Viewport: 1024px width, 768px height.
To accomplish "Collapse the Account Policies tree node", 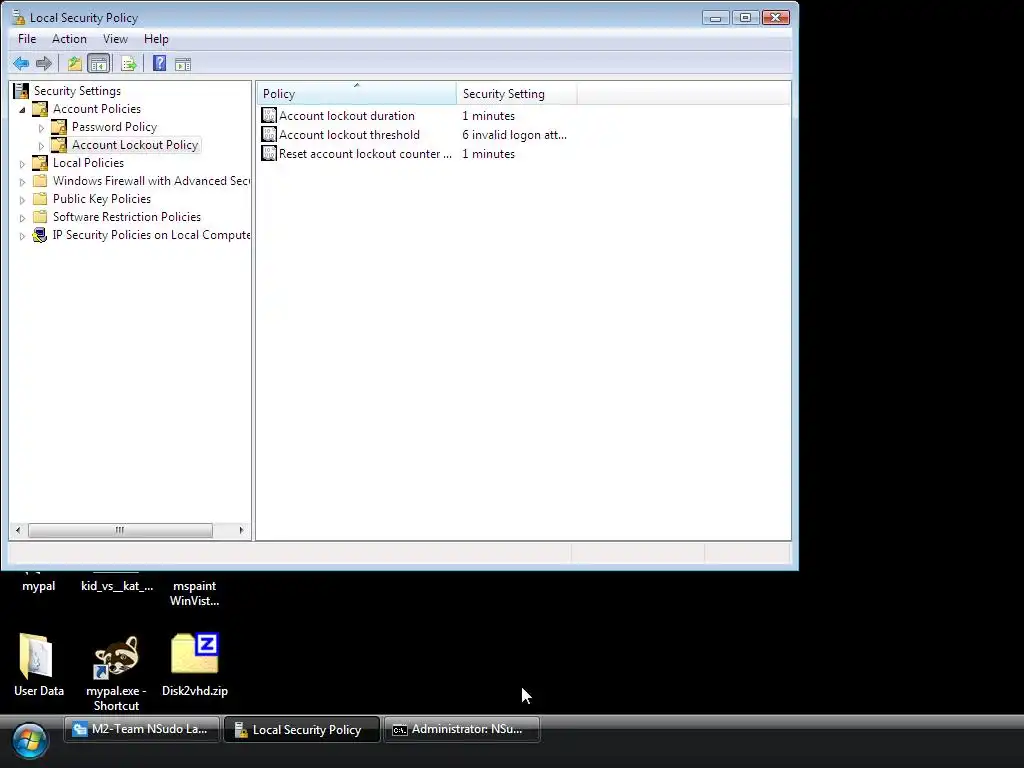I will pyautogui.click(x=22, y=110).
